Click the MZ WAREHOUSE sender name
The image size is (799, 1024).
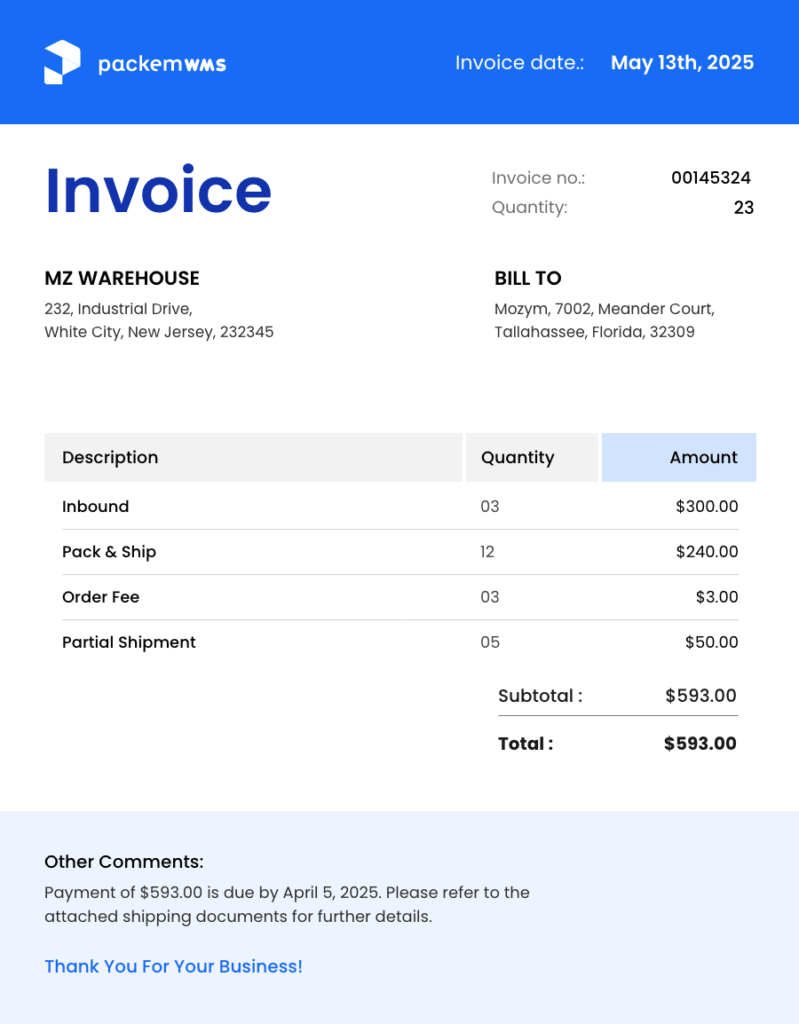coord(122,278)
